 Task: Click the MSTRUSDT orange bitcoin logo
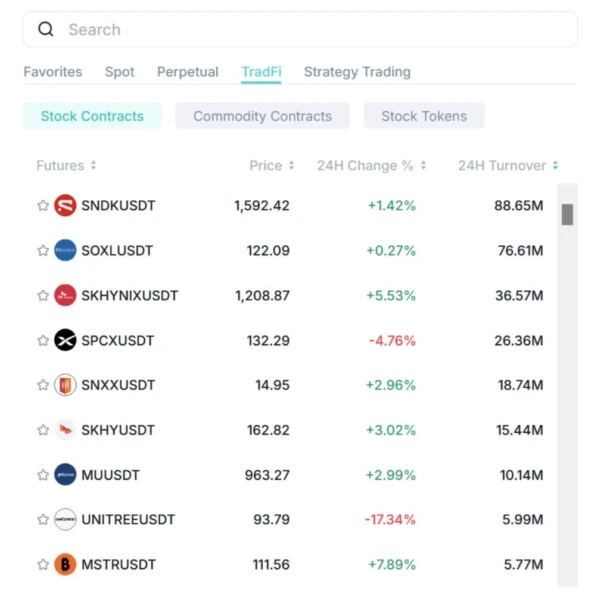(65, 564)
